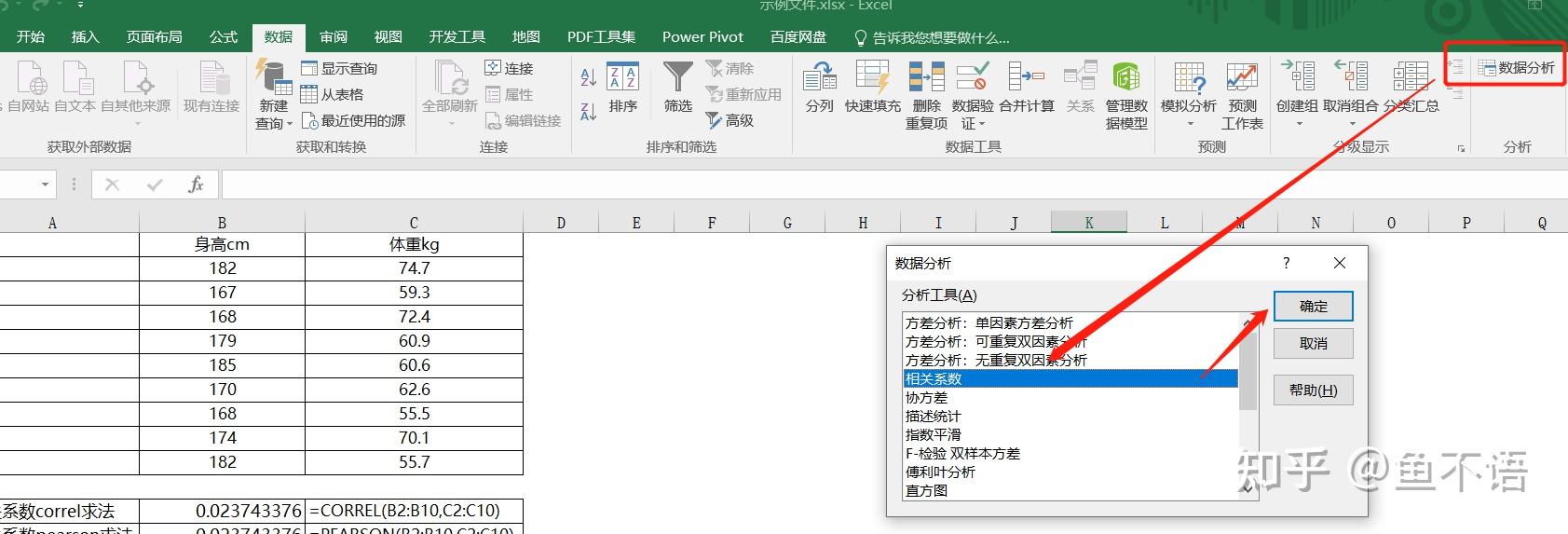1568x534 pixels.
Task: Click the 分列 text-to-columns icon
Action: click(x=820, y=88)
